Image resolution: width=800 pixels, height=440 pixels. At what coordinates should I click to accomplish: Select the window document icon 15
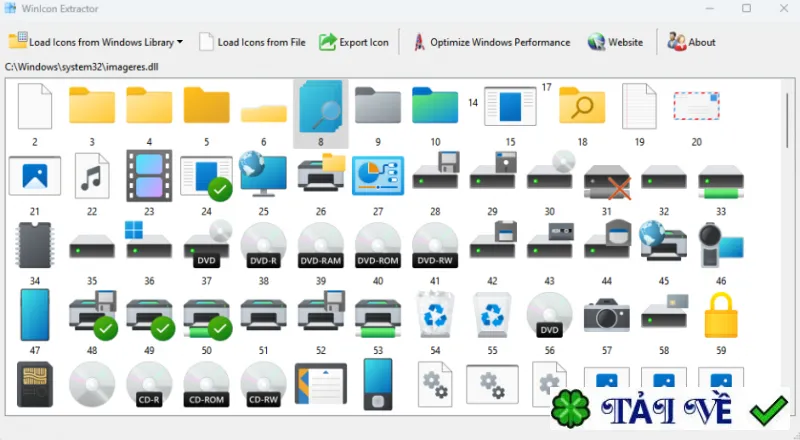coord(510,106)
